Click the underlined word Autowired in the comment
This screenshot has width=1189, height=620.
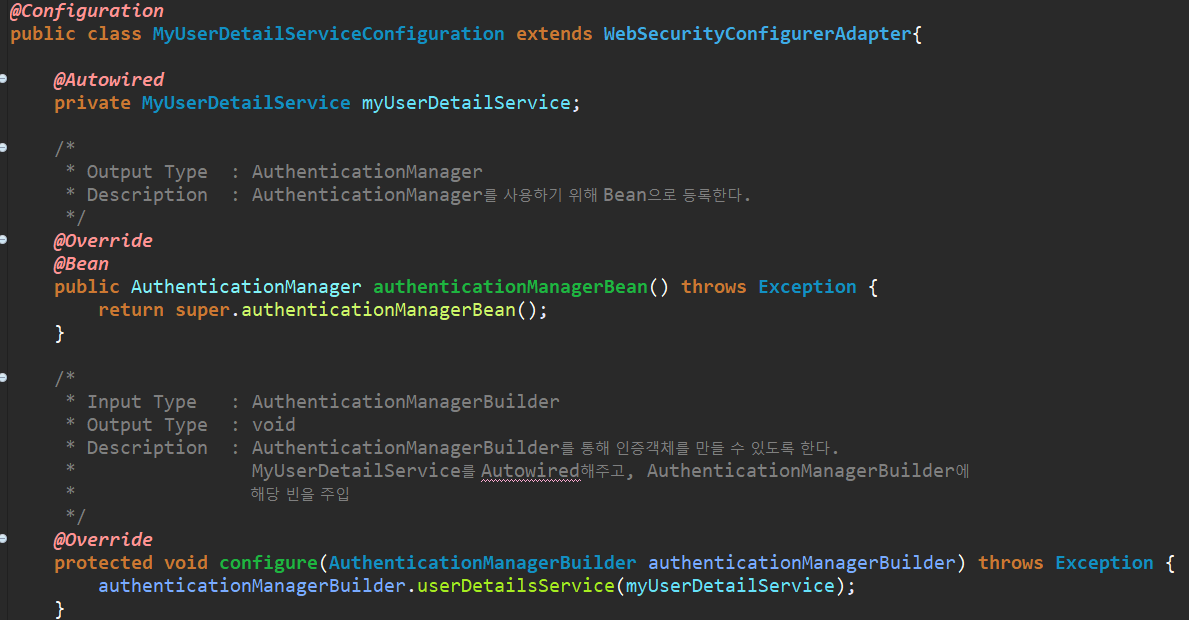pos(530,471)
